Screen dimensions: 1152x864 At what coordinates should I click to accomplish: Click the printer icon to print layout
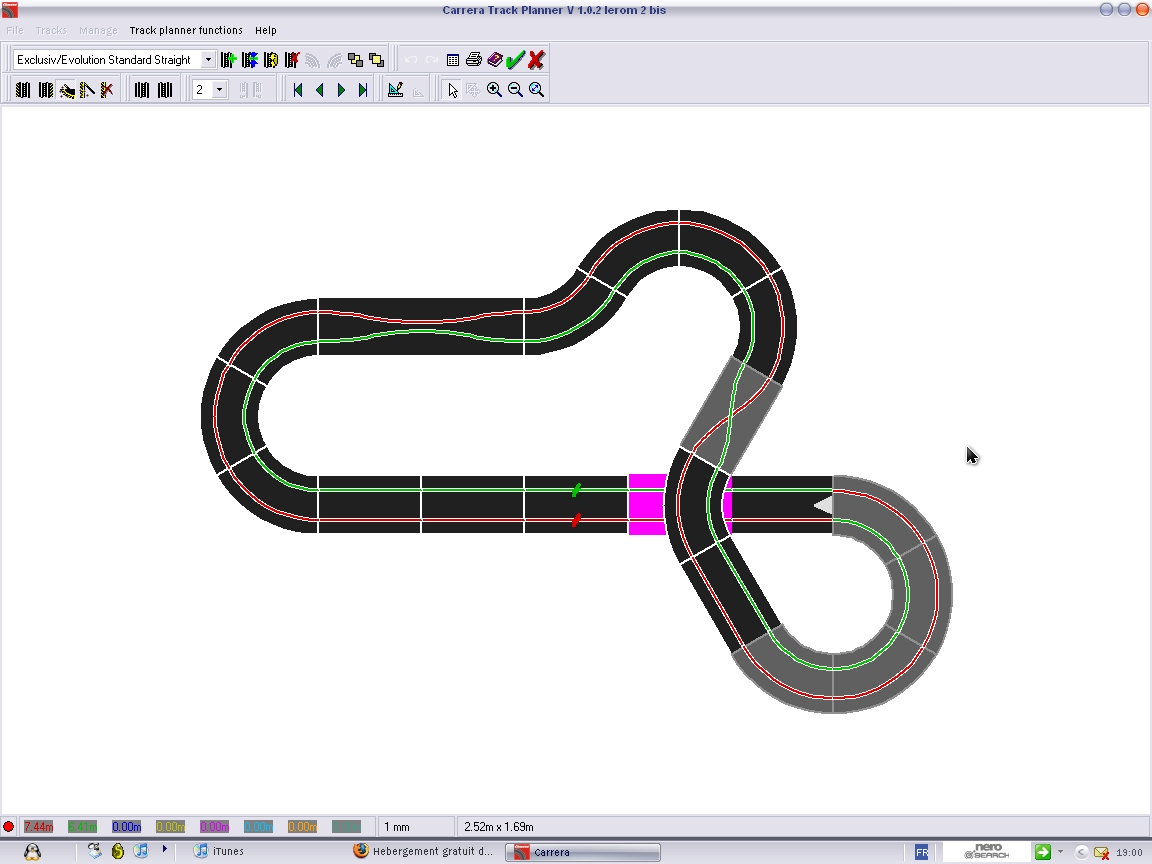474,60
